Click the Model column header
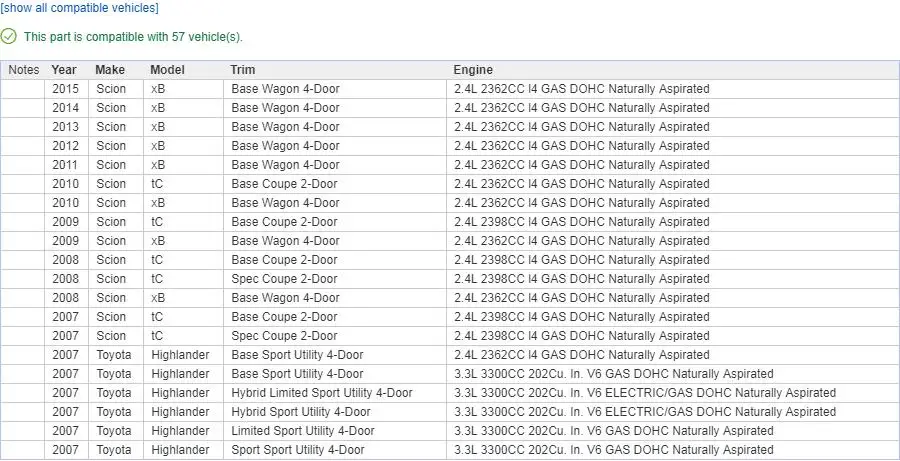This screenshot has height=461, width=900. coord(167,70)
